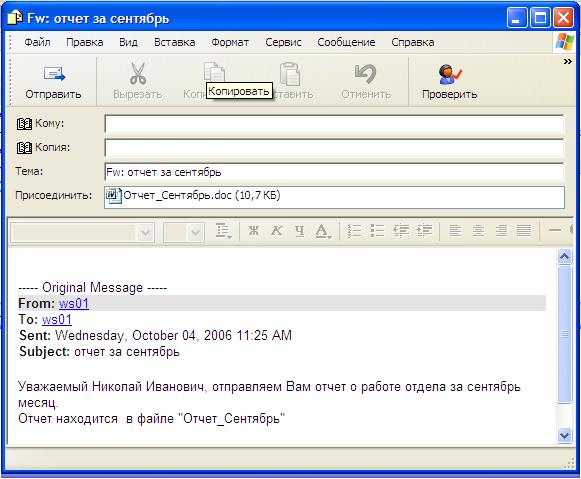
Task: Open the Сообщение menu
Action: click(x=346, y=42)
